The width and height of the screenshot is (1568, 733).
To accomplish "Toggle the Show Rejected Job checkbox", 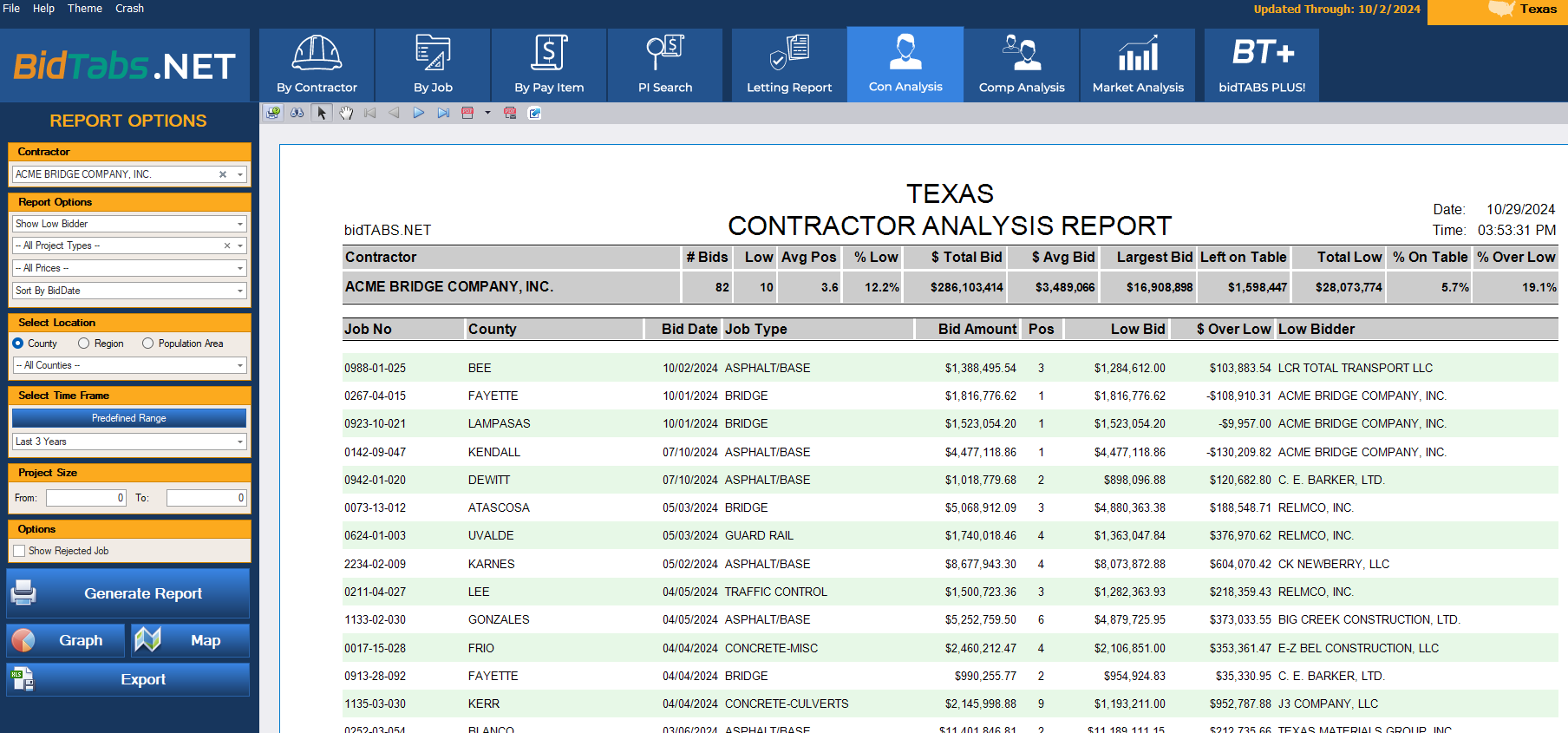I will pos(19,551).
